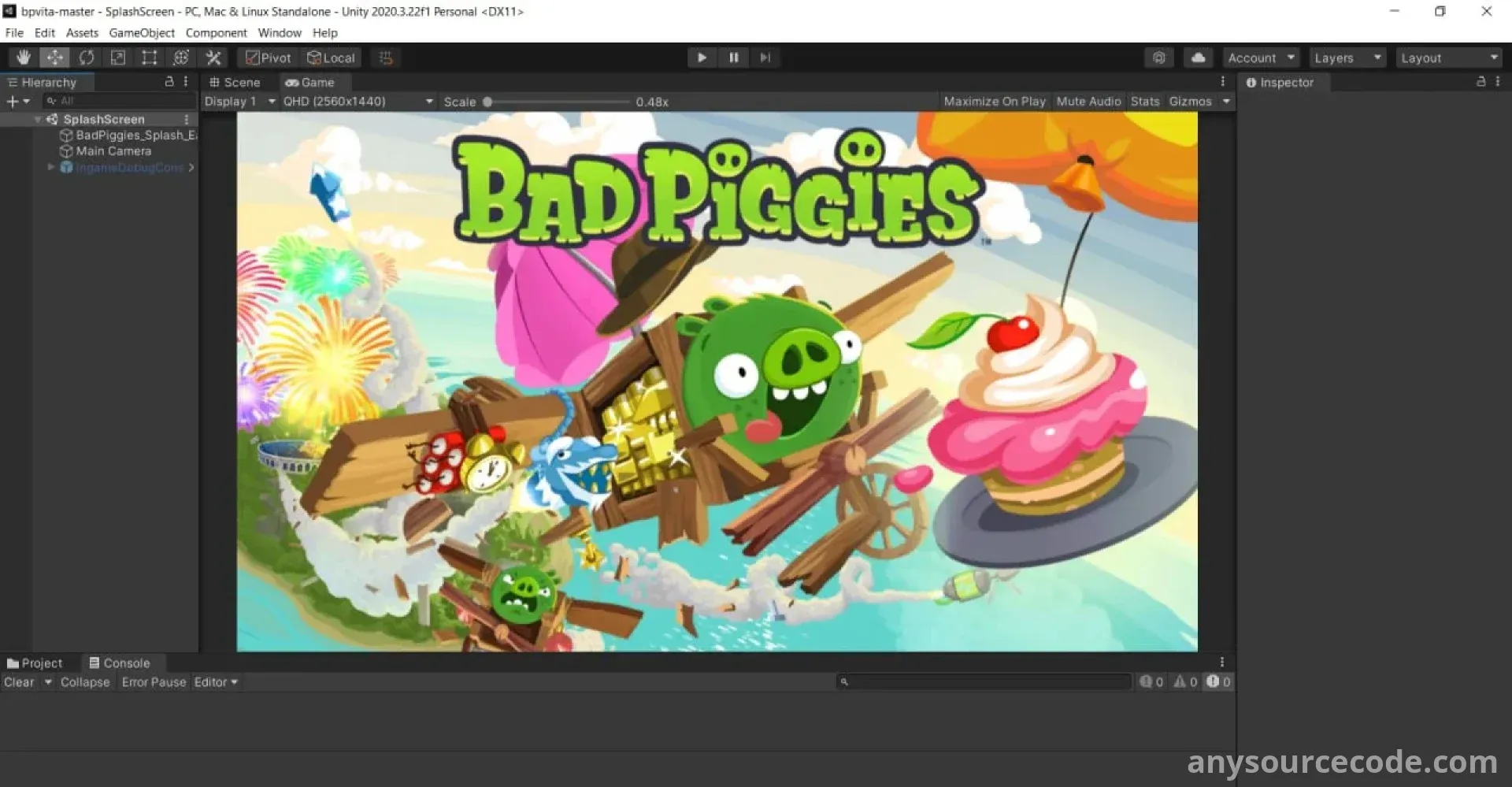Open custom editor tools icon
The height and width of the screenshot is (787, 1512).
213,58
